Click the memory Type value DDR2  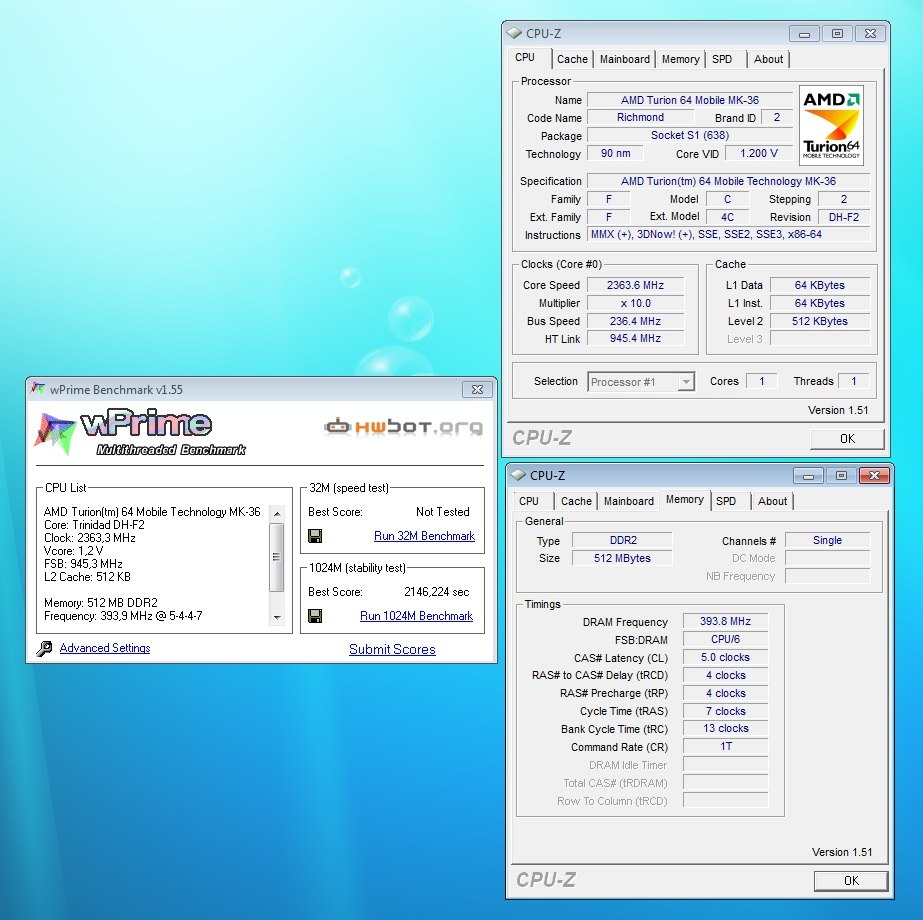(622, 540)
